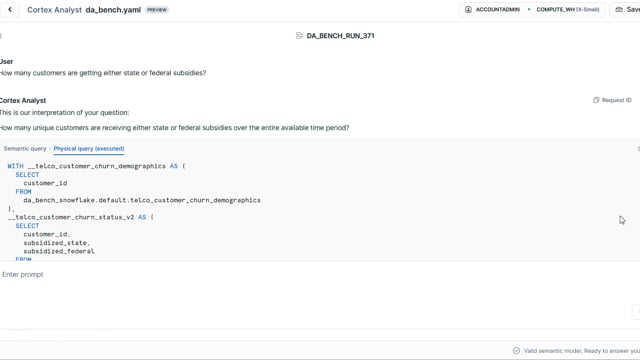Click the user question about state or federal subsidies
The height and width of the screenshot is (360, 640).
pos(102,73)
